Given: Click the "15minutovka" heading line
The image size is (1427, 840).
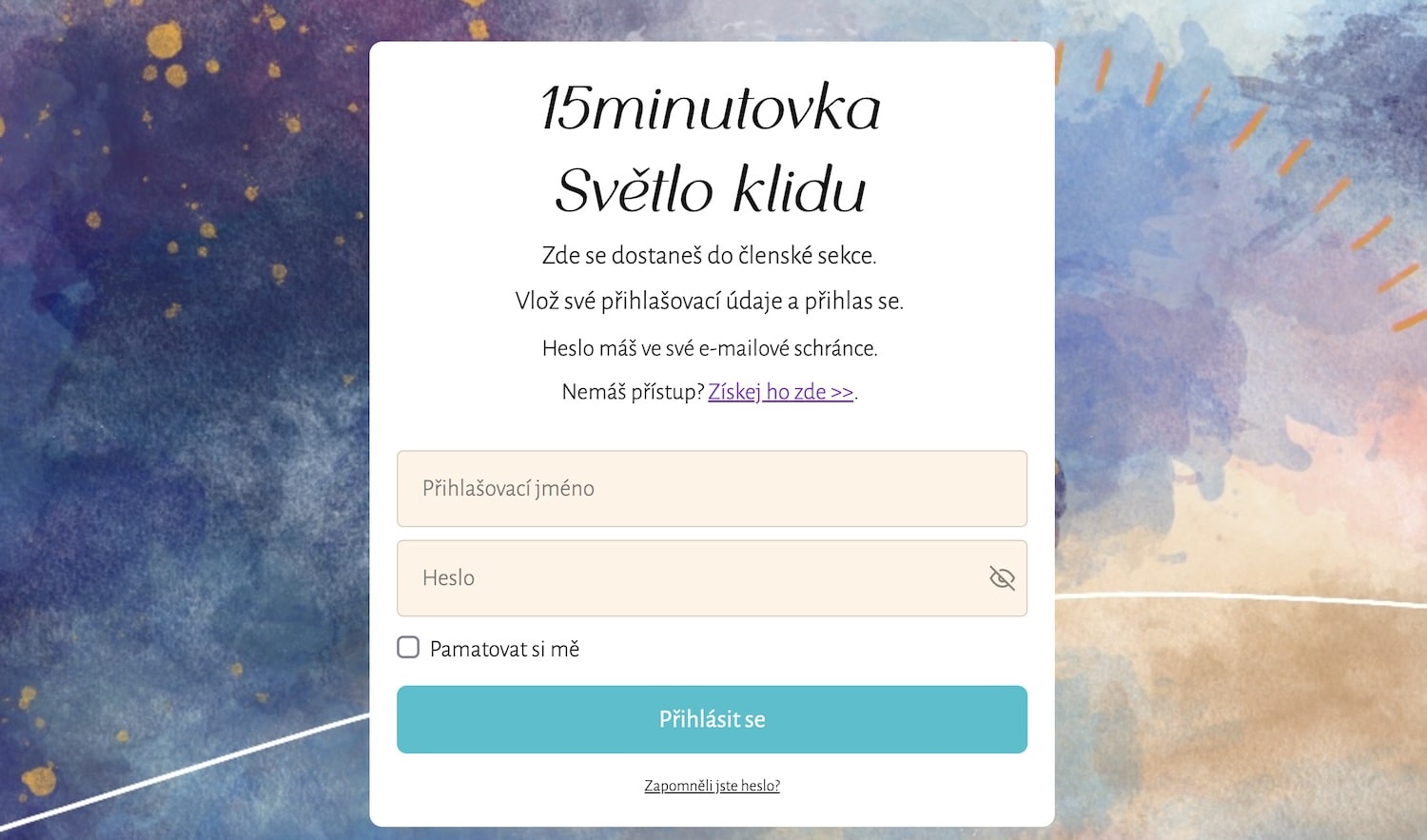Looking at the screenshot, I should click(711, 107).
